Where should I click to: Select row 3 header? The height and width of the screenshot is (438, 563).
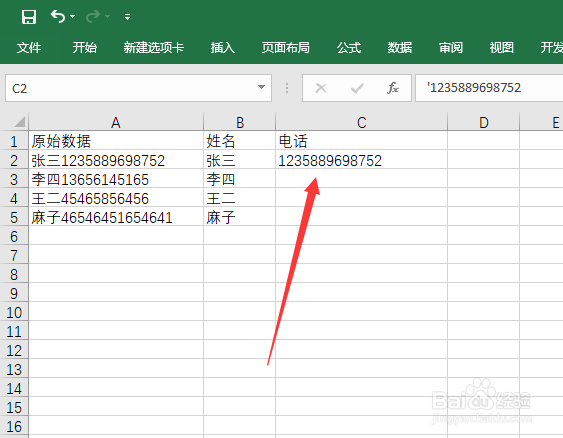pyautogui.click(x=14, y=179)
